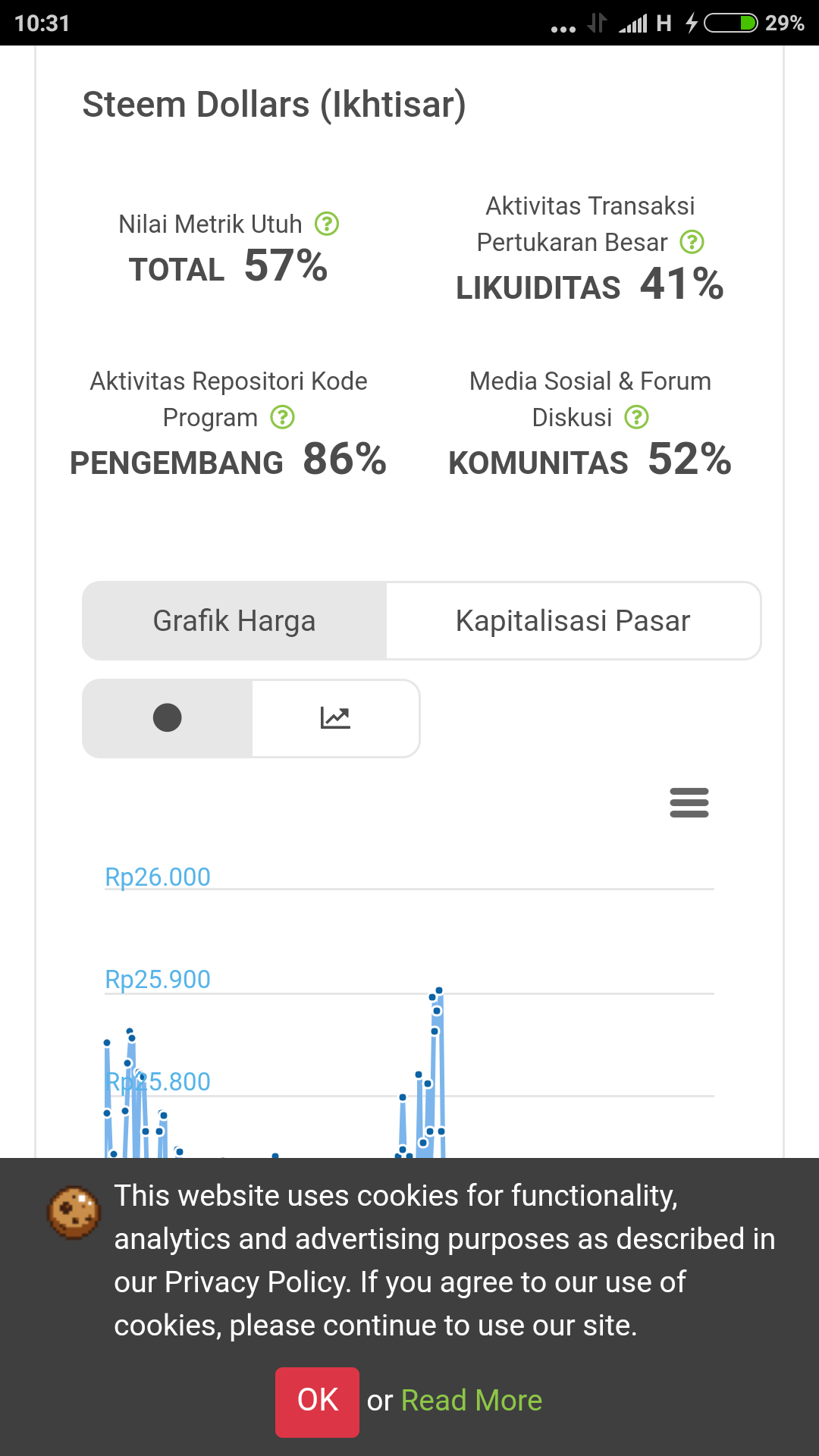Click help icon next to Media Sosial Diskusi
819x1456 pixels.
636,417
